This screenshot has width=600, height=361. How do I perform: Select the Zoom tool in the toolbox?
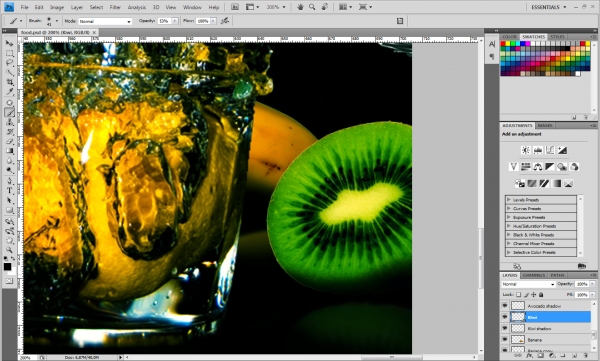(9, 250)
